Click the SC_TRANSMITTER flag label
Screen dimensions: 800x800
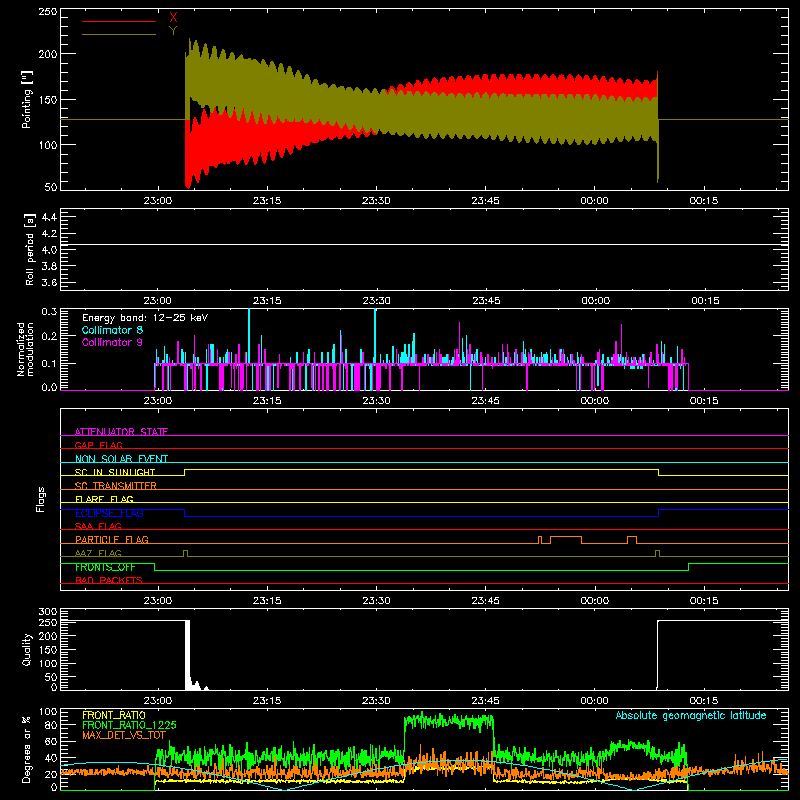point(116,486)
